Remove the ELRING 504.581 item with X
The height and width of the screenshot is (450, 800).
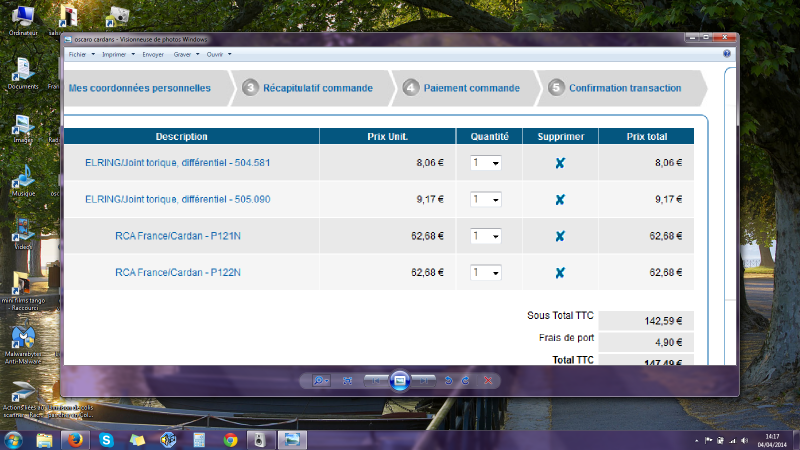point(560,163)
